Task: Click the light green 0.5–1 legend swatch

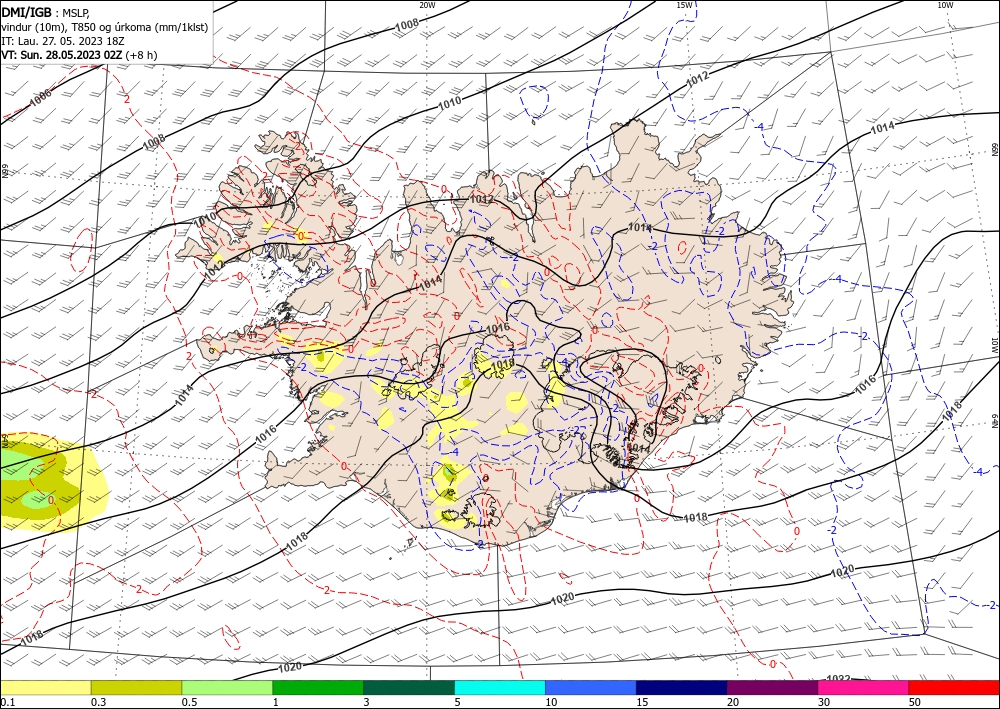Action: [227, 688]
